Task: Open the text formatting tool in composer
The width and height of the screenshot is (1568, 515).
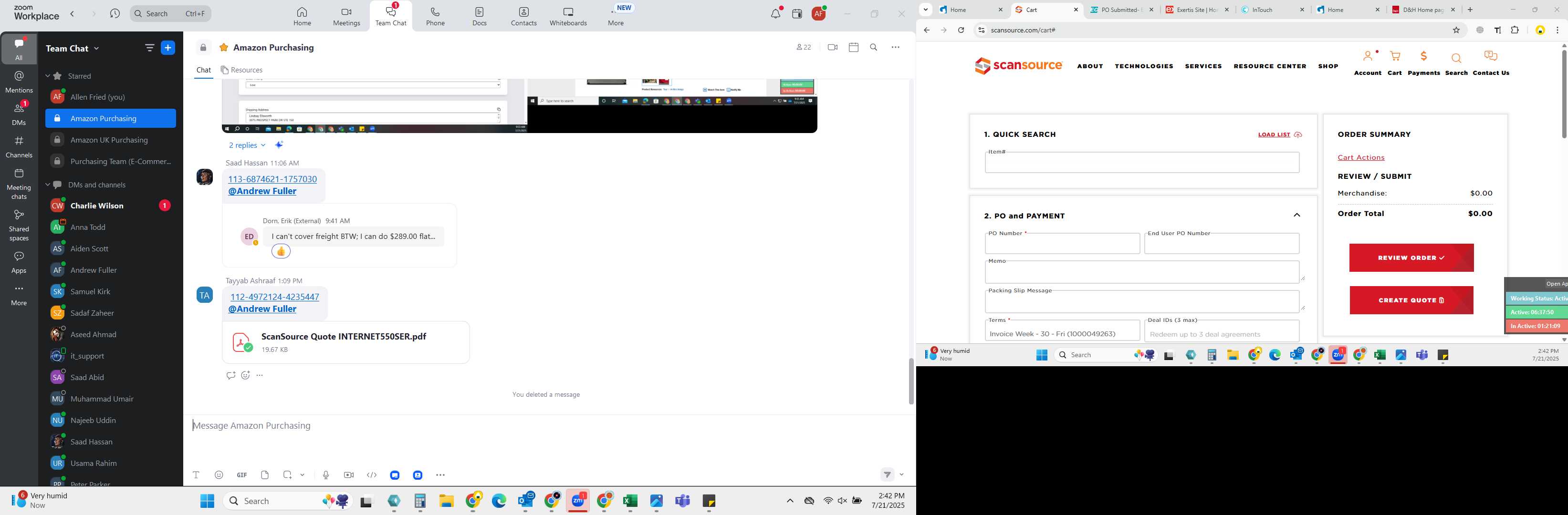Action: pos(196,475)
